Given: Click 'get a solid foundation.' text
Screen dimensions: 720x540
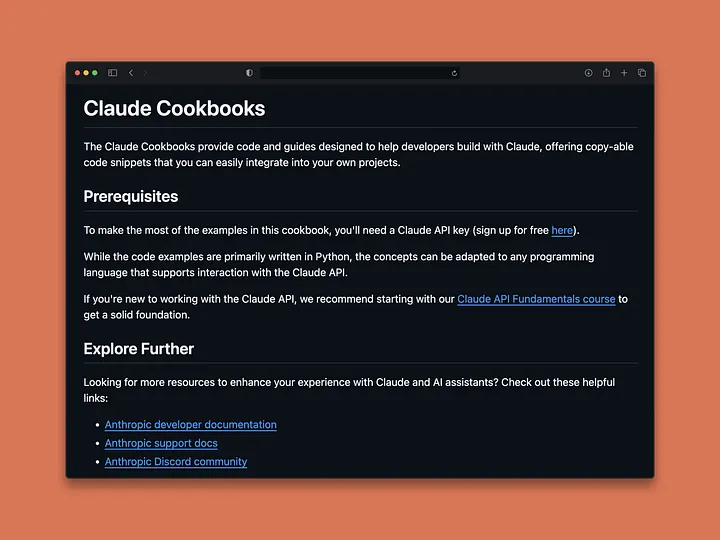Looking at the screenshot, I should (137, 315).
